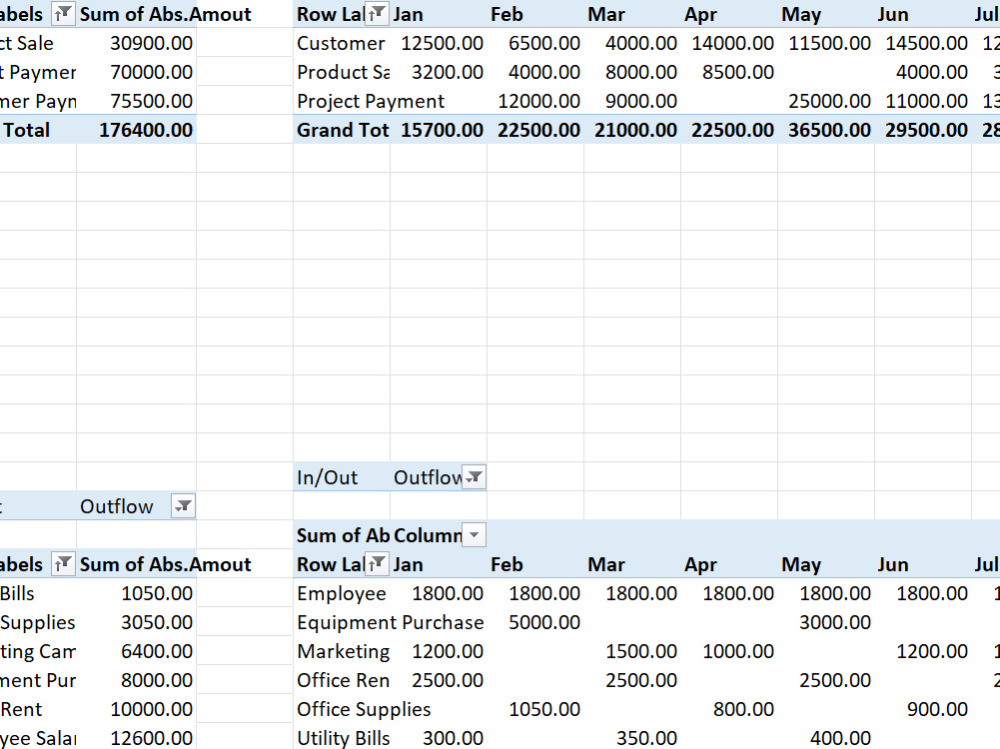
Task: Select Grand Total January 15700.00
Action: pyautogui.click(x=439, y=130)
